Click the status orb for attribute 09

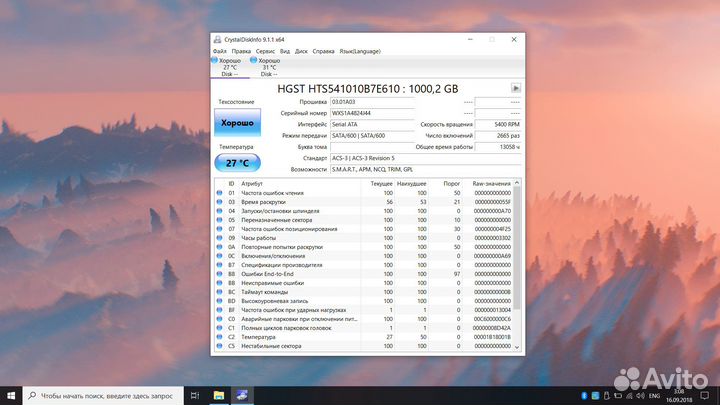click(219, 238)
